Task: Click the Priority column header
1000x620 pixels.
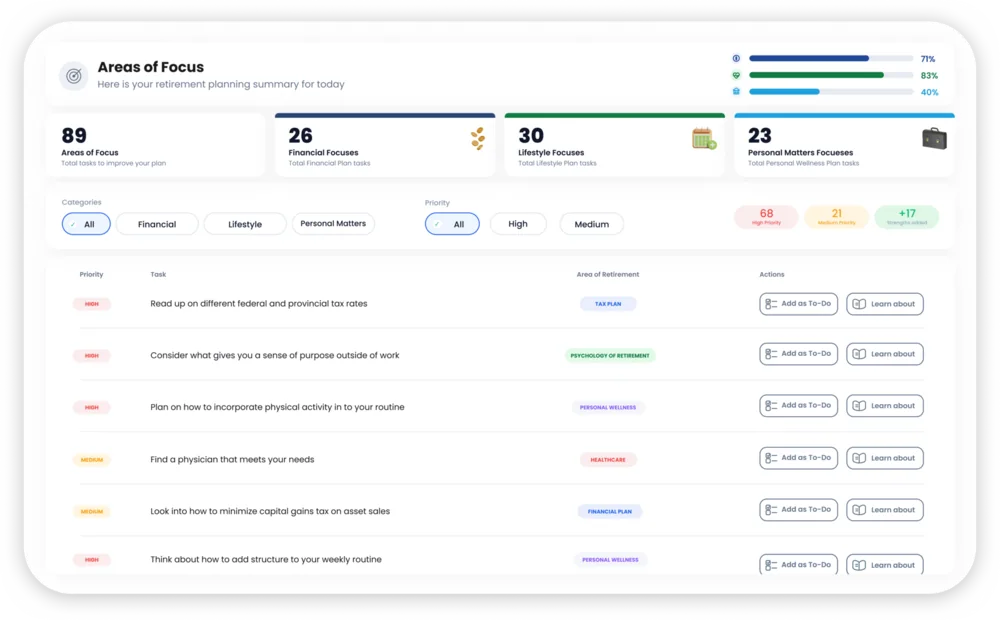Action: [91, 274]
